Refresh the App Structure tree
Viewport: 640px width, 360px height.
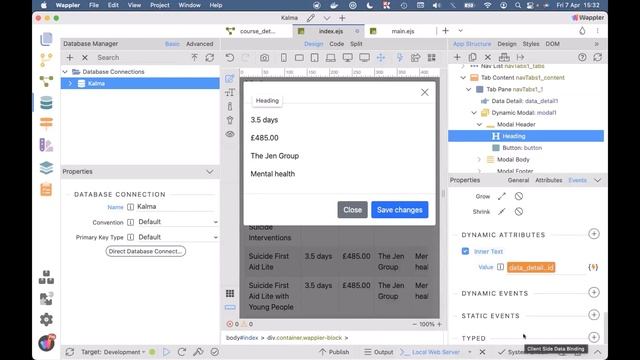598,57
